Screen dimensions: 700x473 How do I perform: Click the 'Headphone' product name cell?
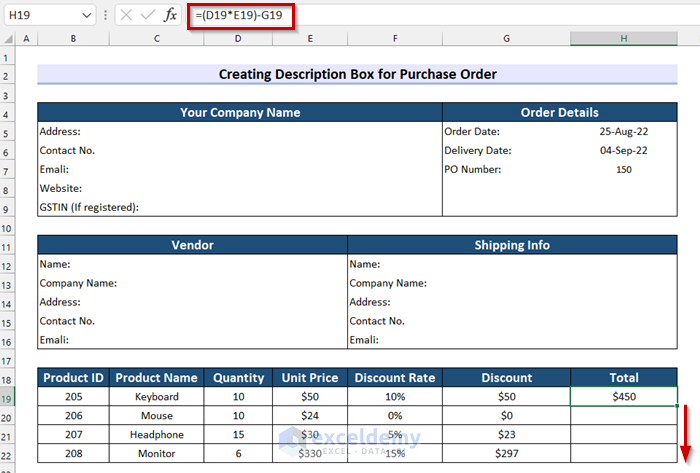tap(157, 435)
